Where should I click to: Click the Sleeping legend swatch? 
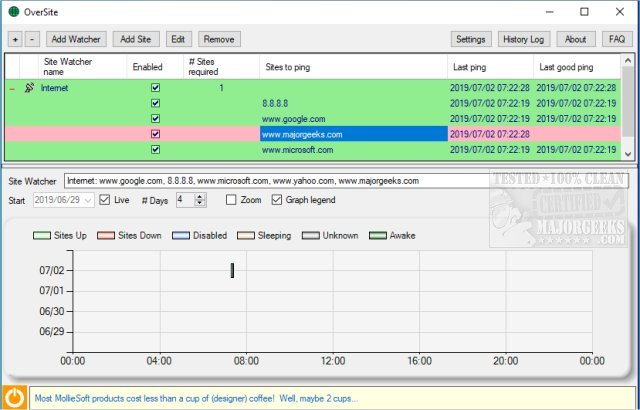tap(246, 235)
